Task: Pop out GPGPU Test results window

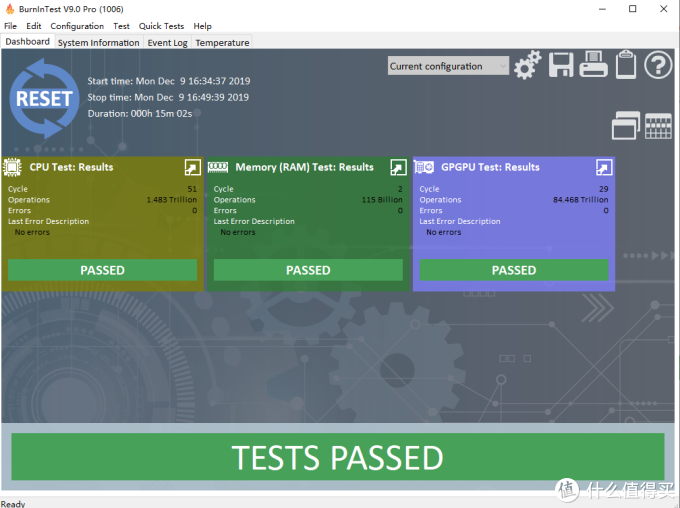Action: [604, 167]
